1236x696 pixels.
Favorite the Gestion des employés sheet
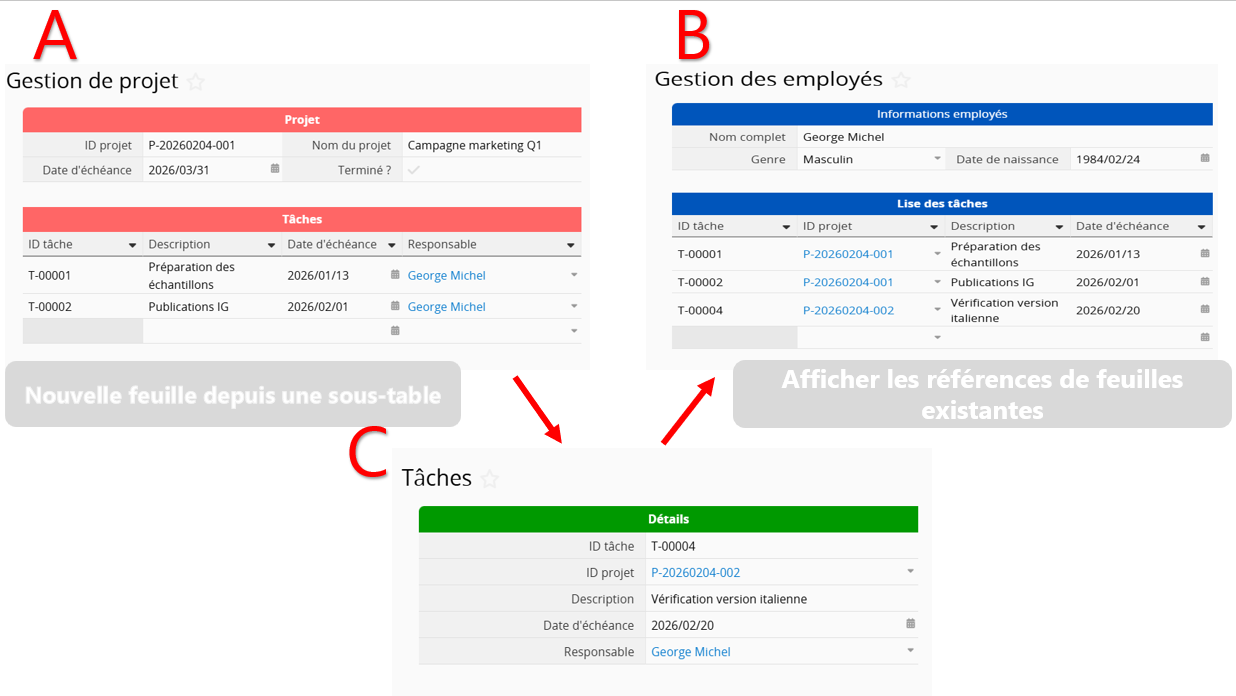(901, 80)
